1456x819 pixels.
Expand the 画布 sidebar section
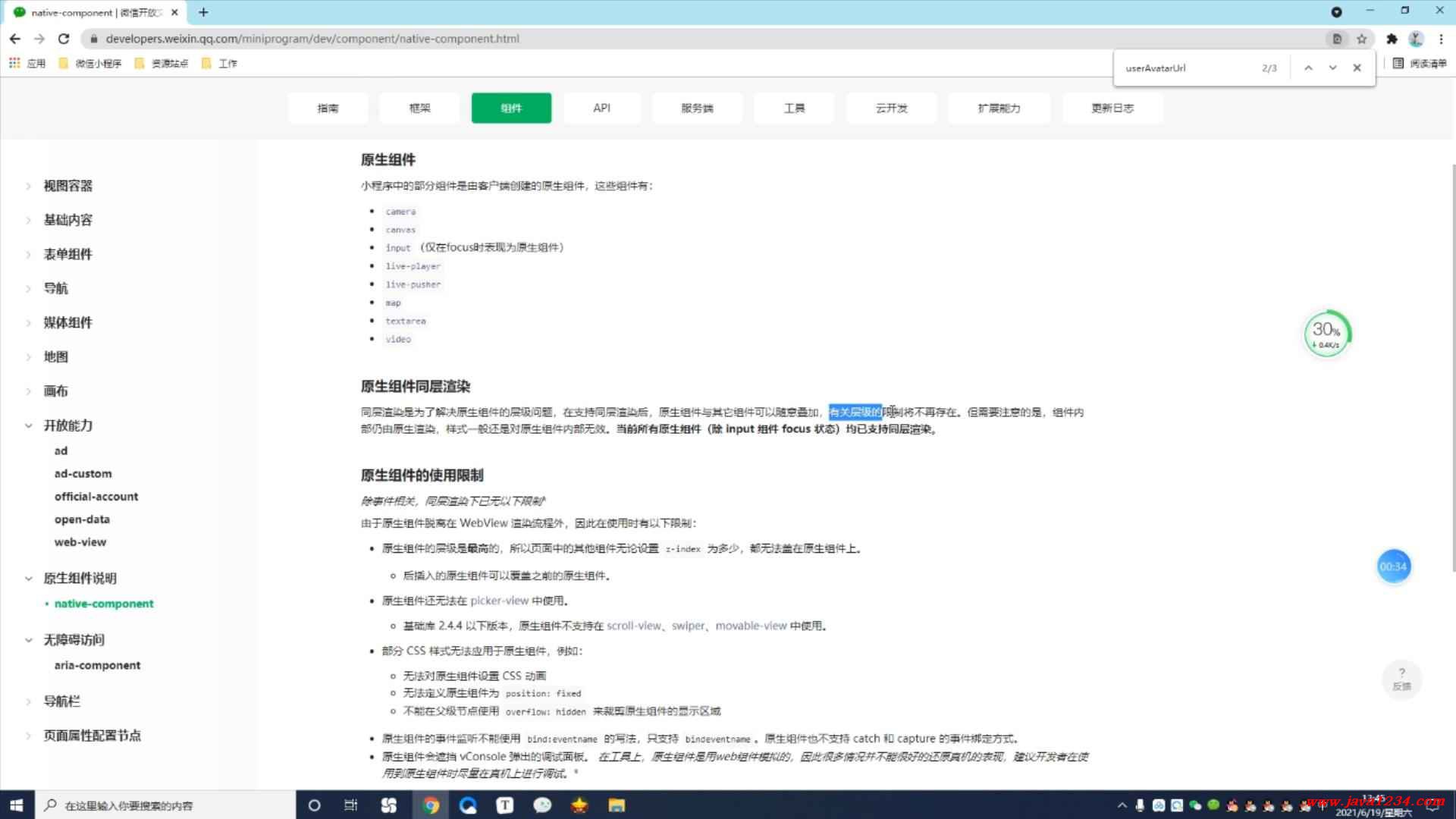tap(55, 391)
